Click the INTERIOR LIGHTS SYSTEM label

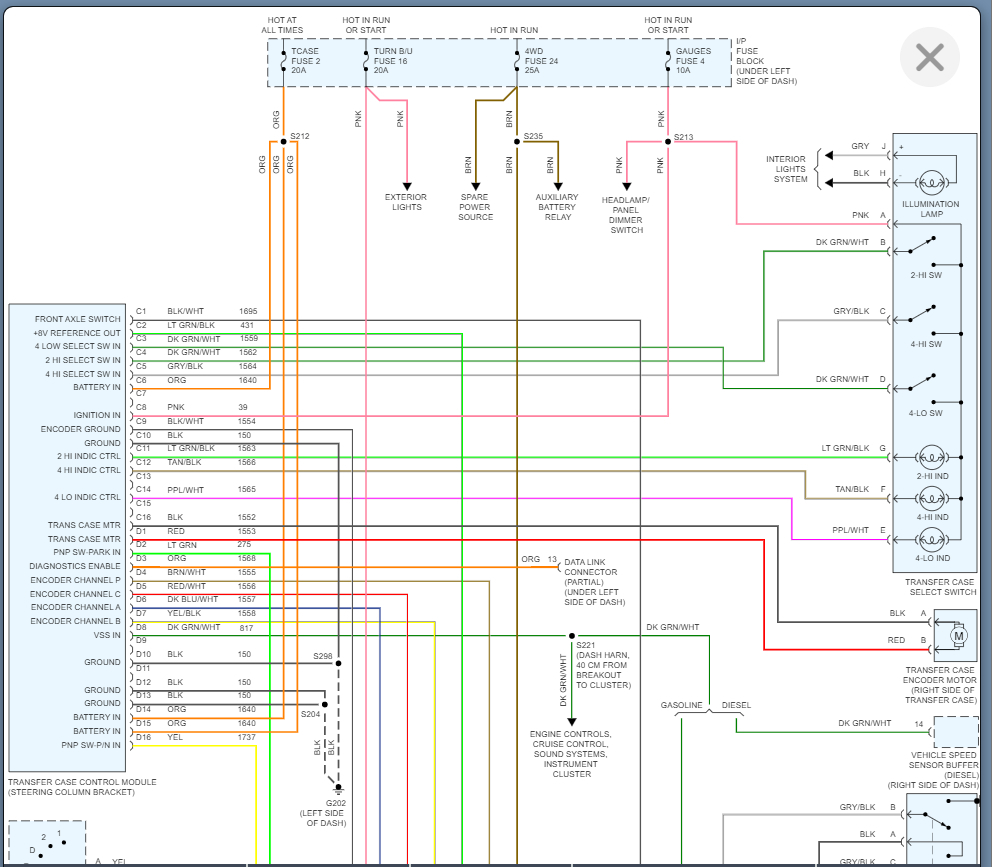[x=786, y=169]
